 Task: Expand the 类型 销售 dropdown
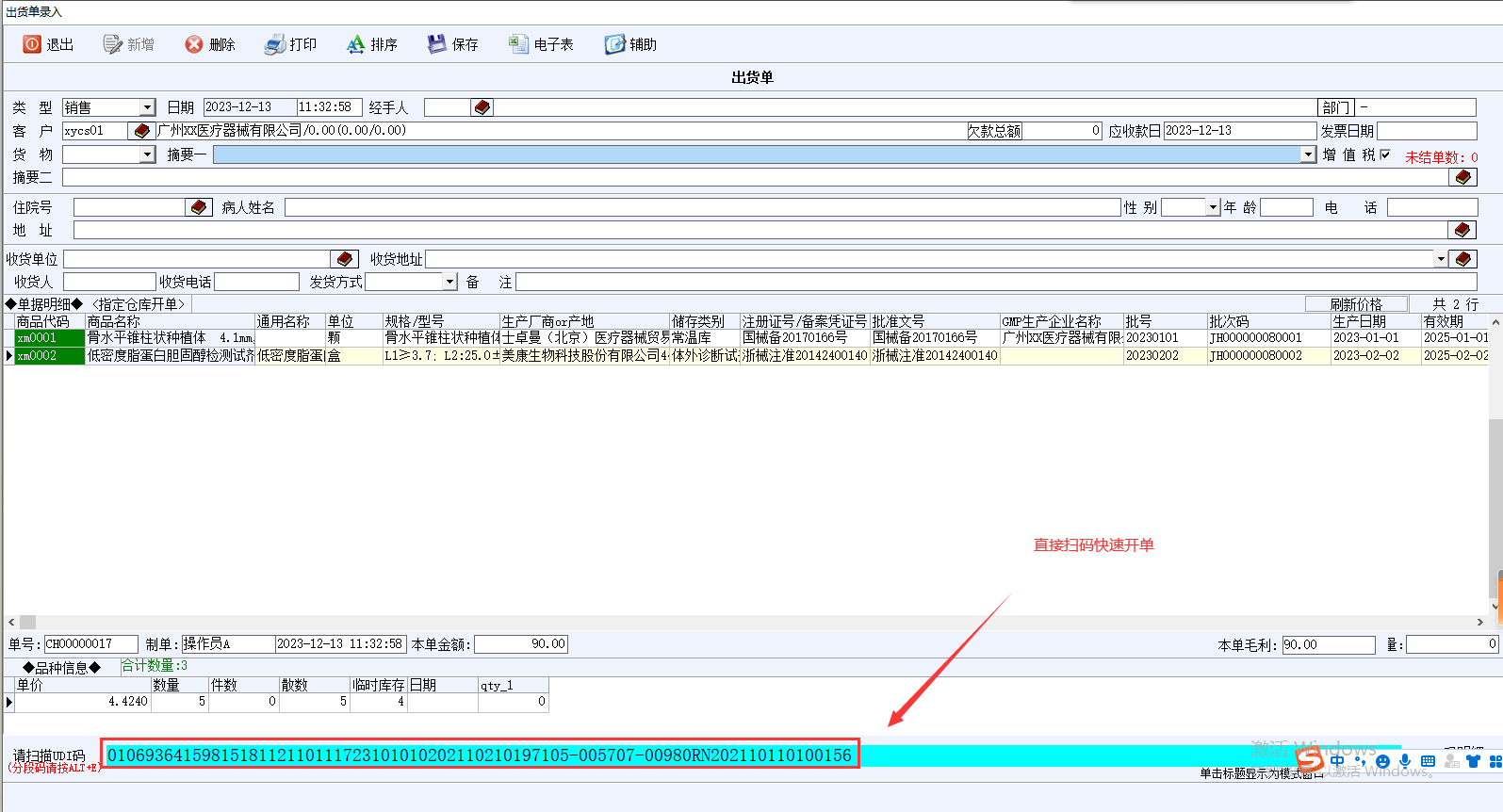click(x=147, y=107)
